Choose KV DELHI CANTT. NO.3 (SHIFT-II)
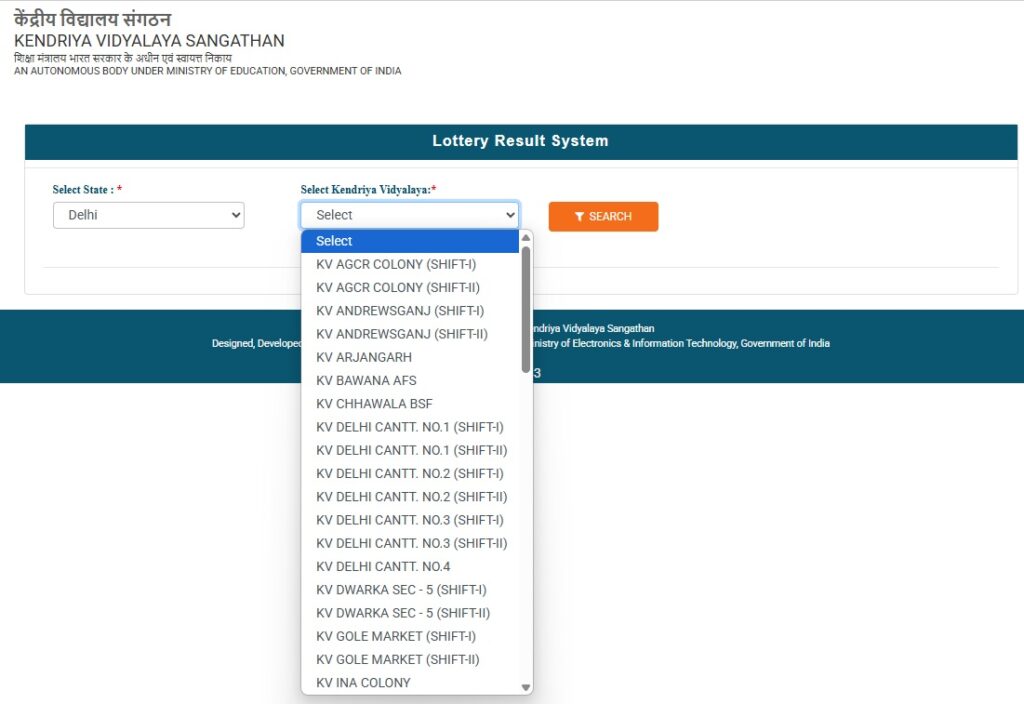Viewport: 1024px width, 704px height. pos(409,543)
